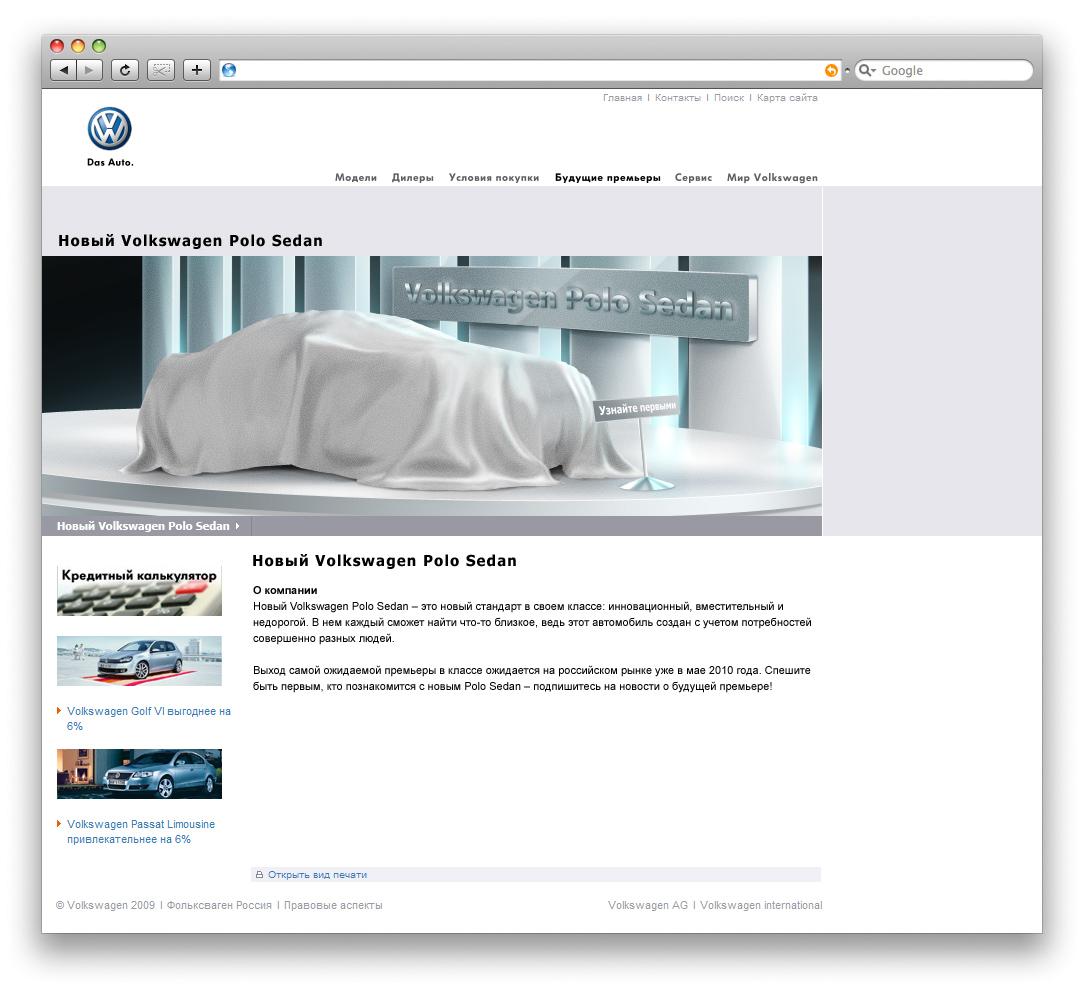Click the Кредитный калькулятор banner
Viewport: 1080px width, 998px height.
coord(139,589)
